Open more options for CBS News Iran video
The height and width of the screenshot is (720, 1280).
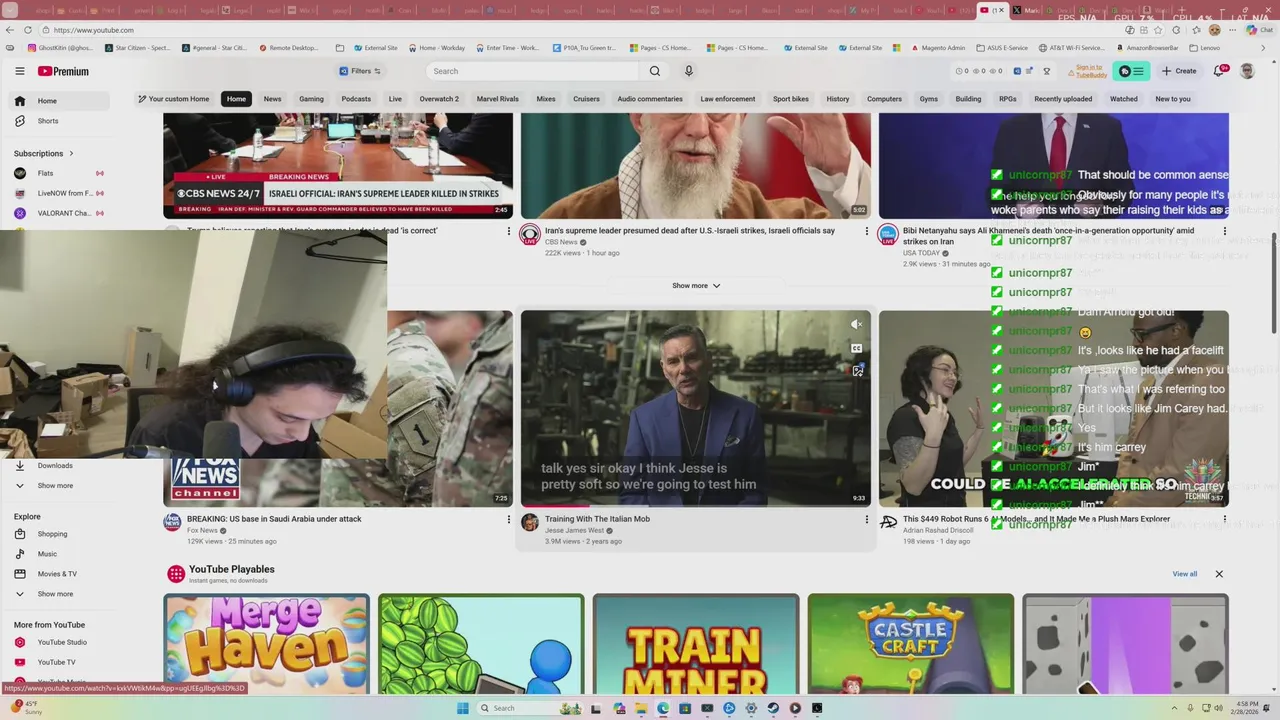pyautogui.click(x=867, y=231)
